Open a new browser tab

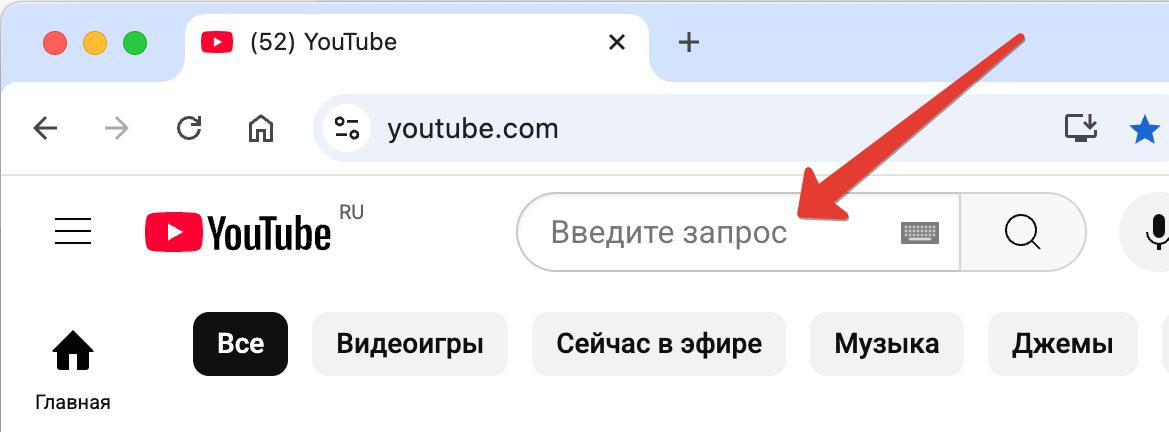pos(689,43)
